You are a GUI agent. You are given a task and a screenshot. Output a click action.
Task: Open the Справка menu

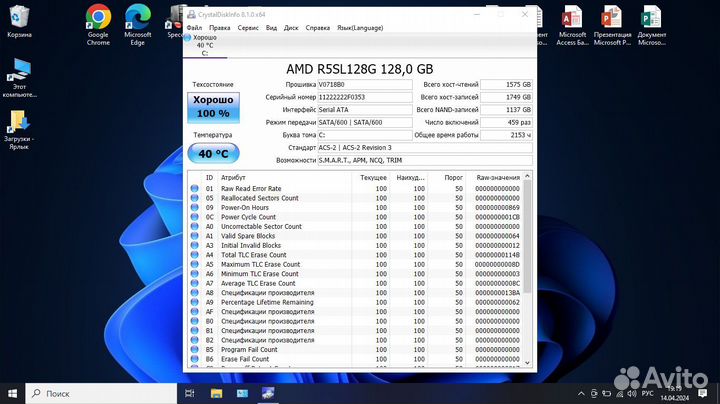click(x=318, y=28)
